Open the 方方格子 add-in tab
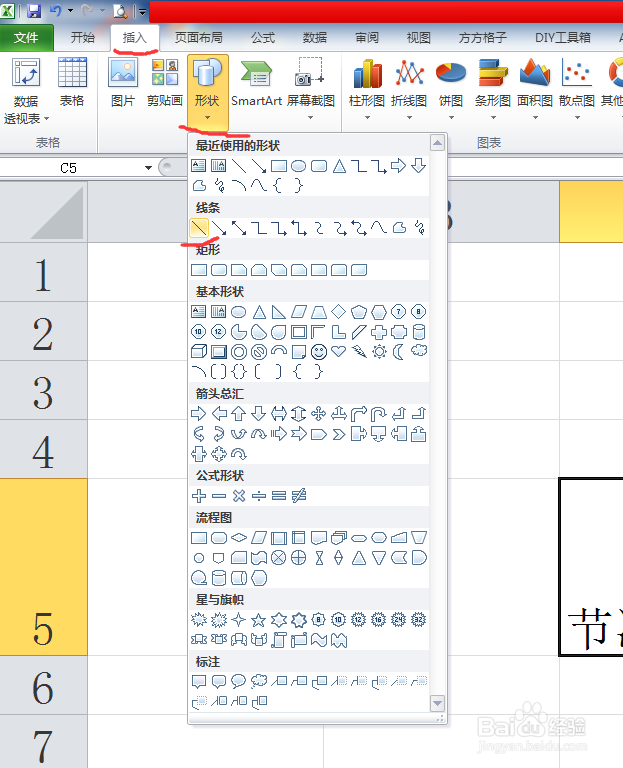The width and height of the screenshot is (623, 768). (482, 38)
